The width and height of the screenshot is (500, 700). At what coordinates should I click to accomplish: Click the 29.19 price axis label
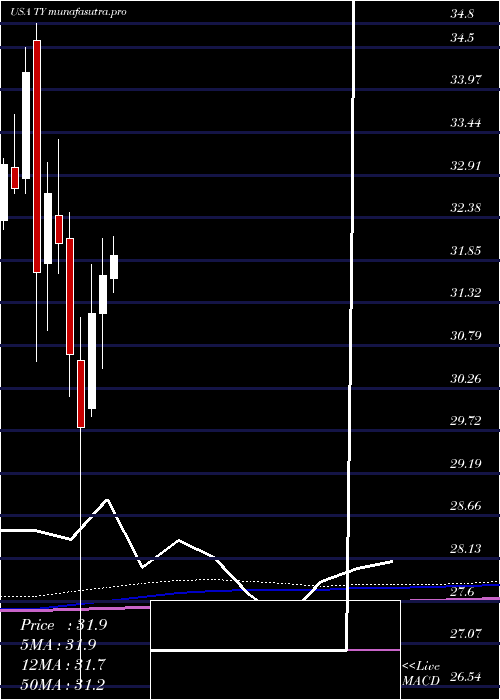466,464
